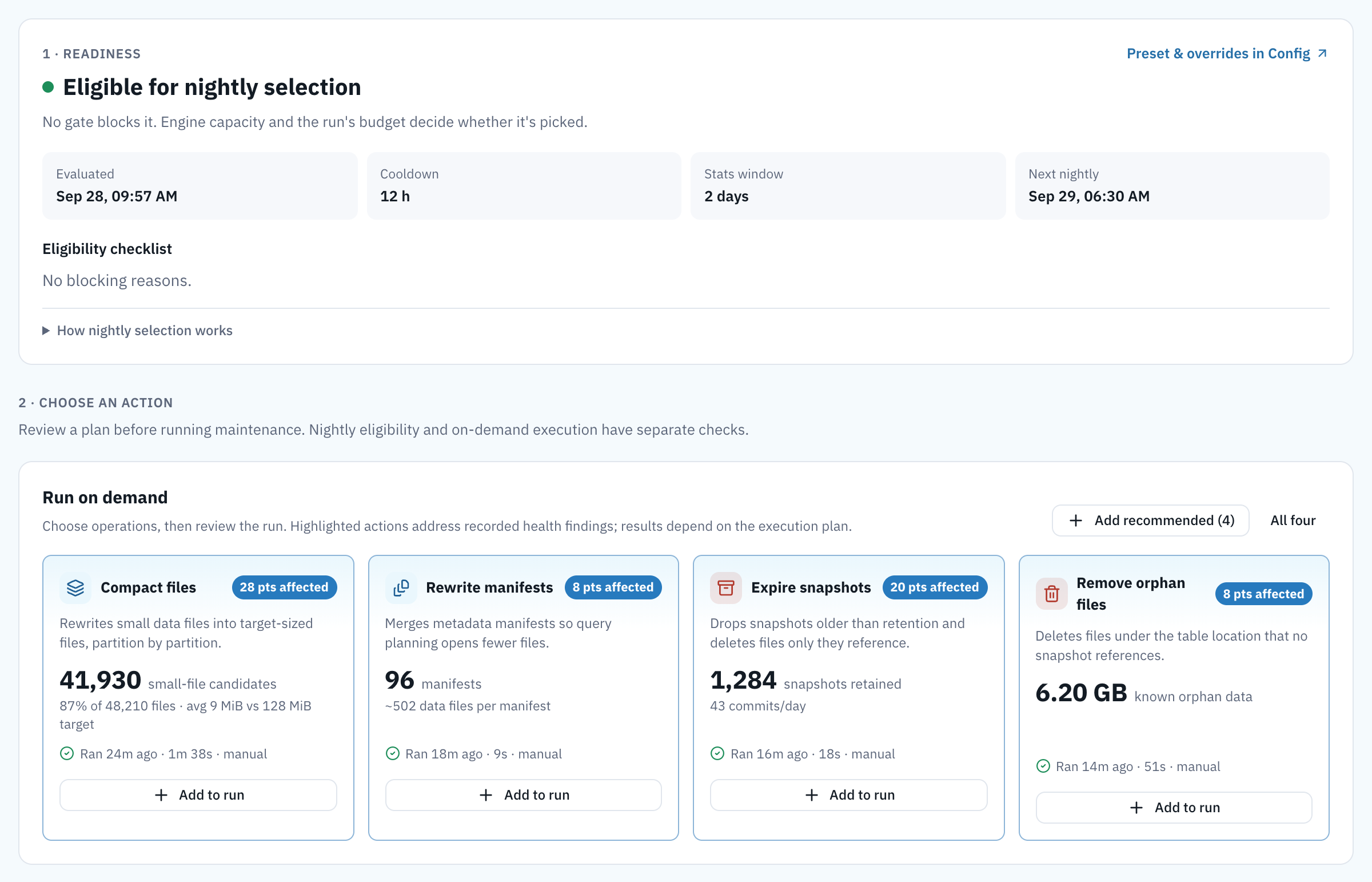Viewport: 1372px width, 882px height.
Task: Click the Rewrite manifests copy icon
Action: (401, 587)
